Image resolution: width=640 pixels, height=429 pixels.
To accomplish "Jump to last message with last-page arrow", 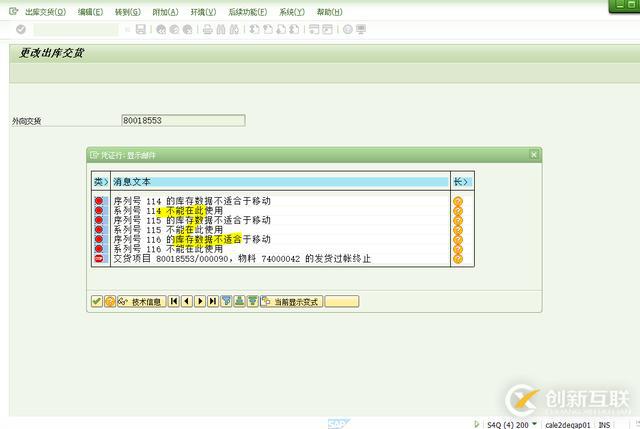I will pyautogui.click(x=213, y=301).
